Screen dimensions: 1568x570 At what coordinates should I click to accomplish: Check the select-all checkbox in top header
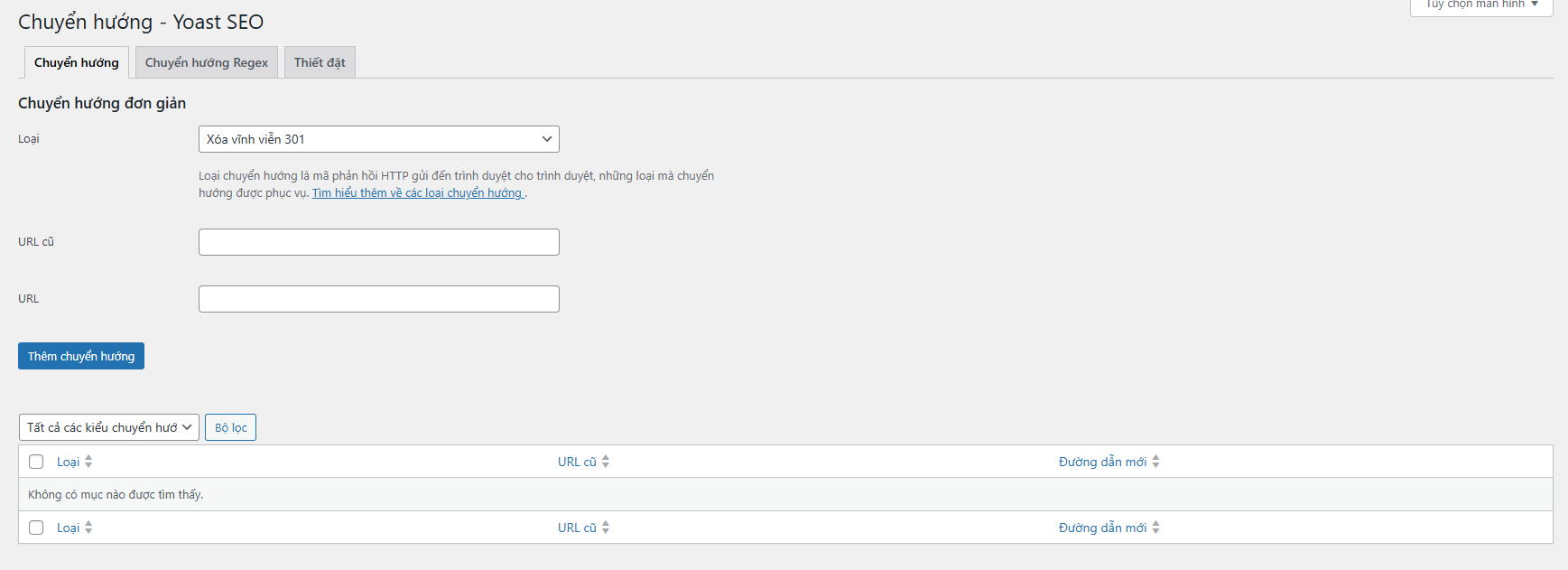point(36,461)
